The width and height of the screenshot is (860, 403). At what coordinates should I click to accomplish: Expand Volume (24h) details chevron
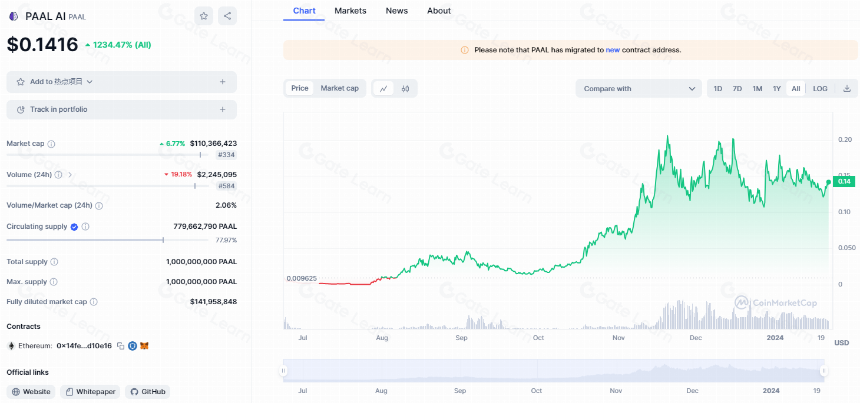tap(70, 175)
